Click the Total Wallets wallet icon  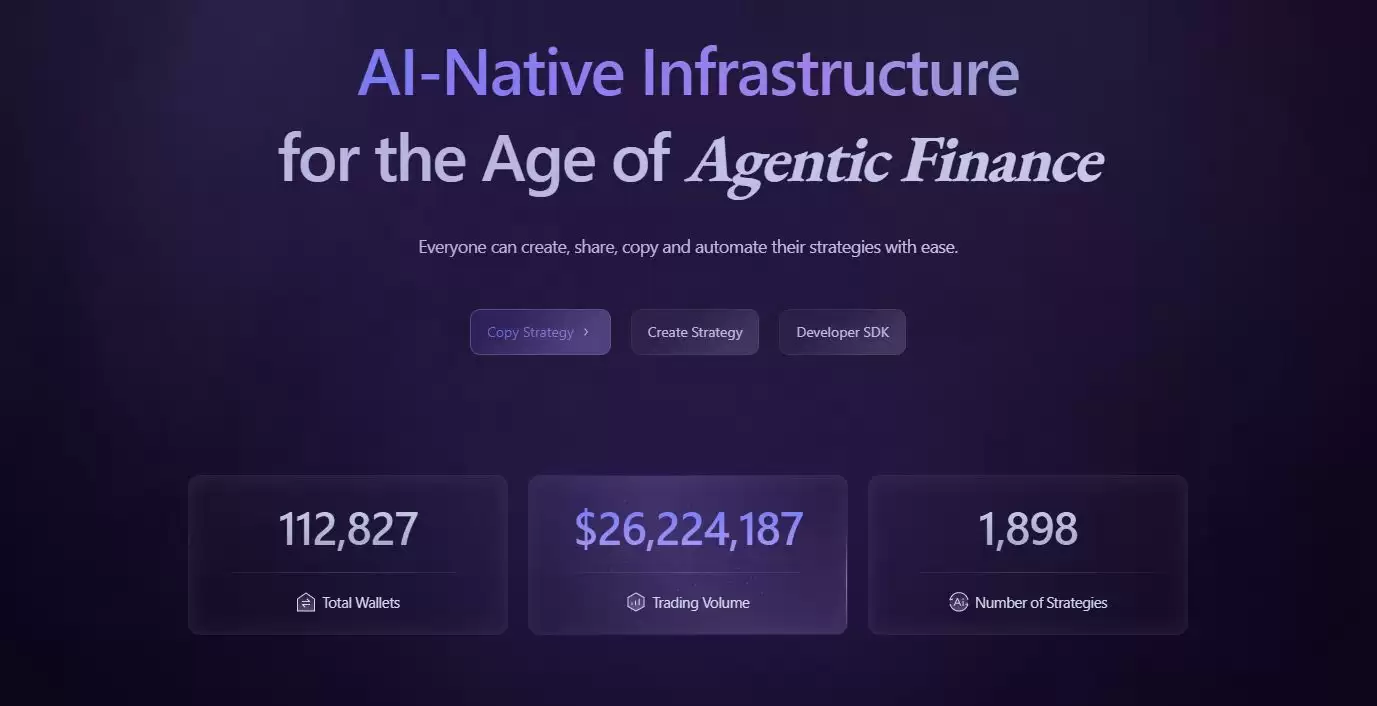306,602
